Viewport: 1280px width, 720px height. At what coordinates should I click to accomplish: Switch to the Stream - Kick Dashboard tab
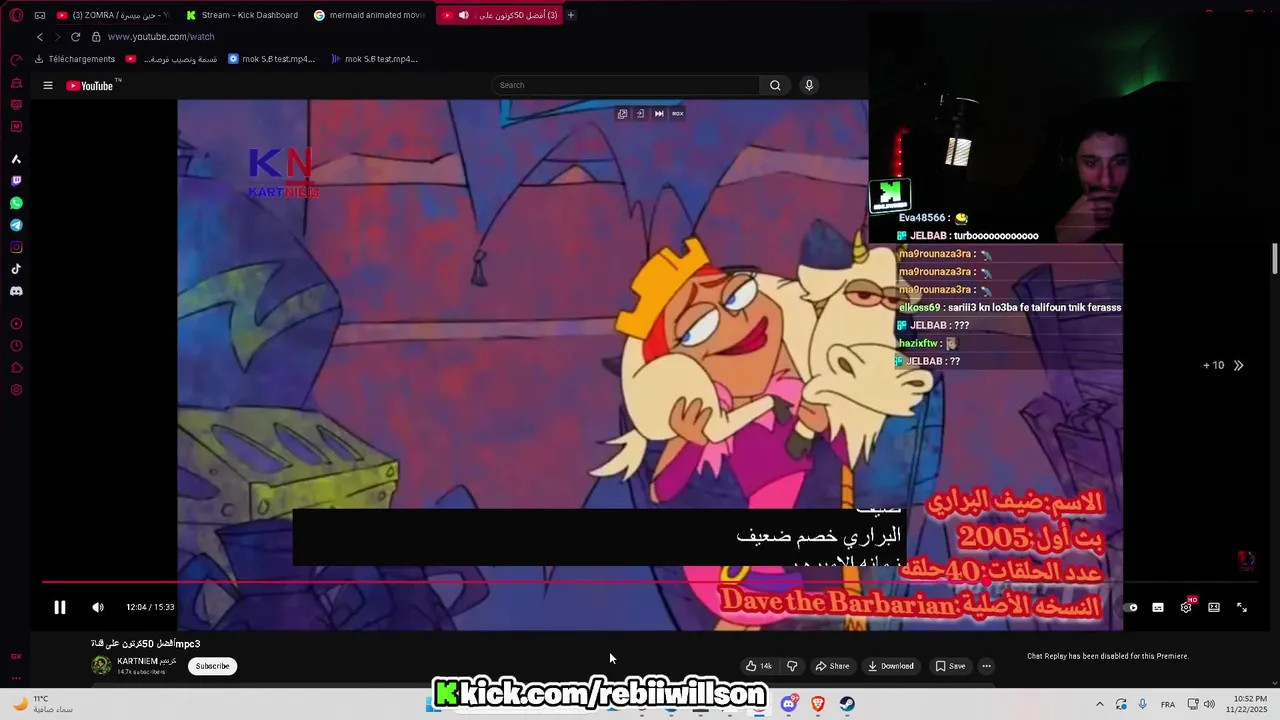pos(241,15)
